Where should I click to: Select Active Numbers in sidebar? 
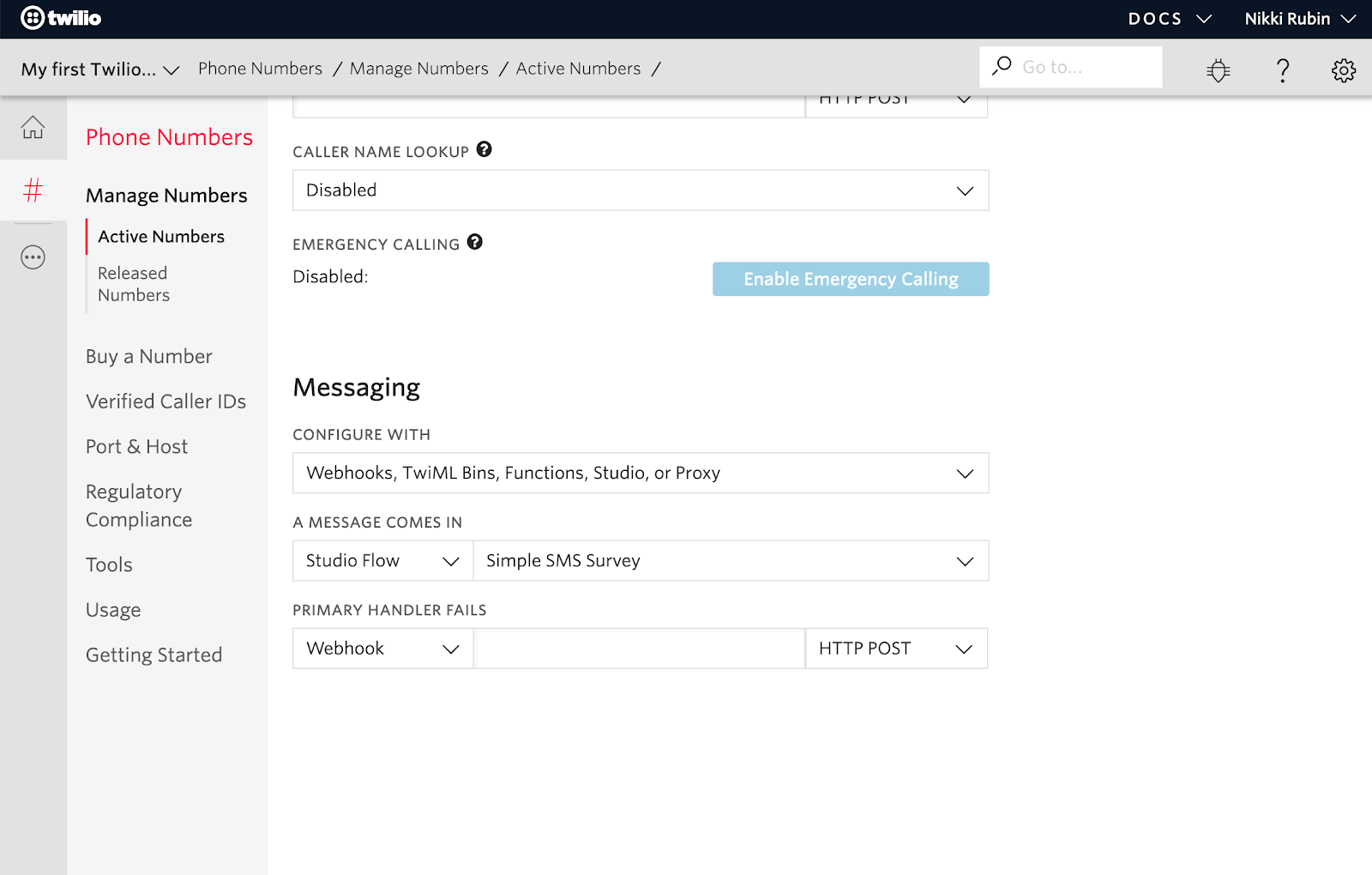click(161, 237)
